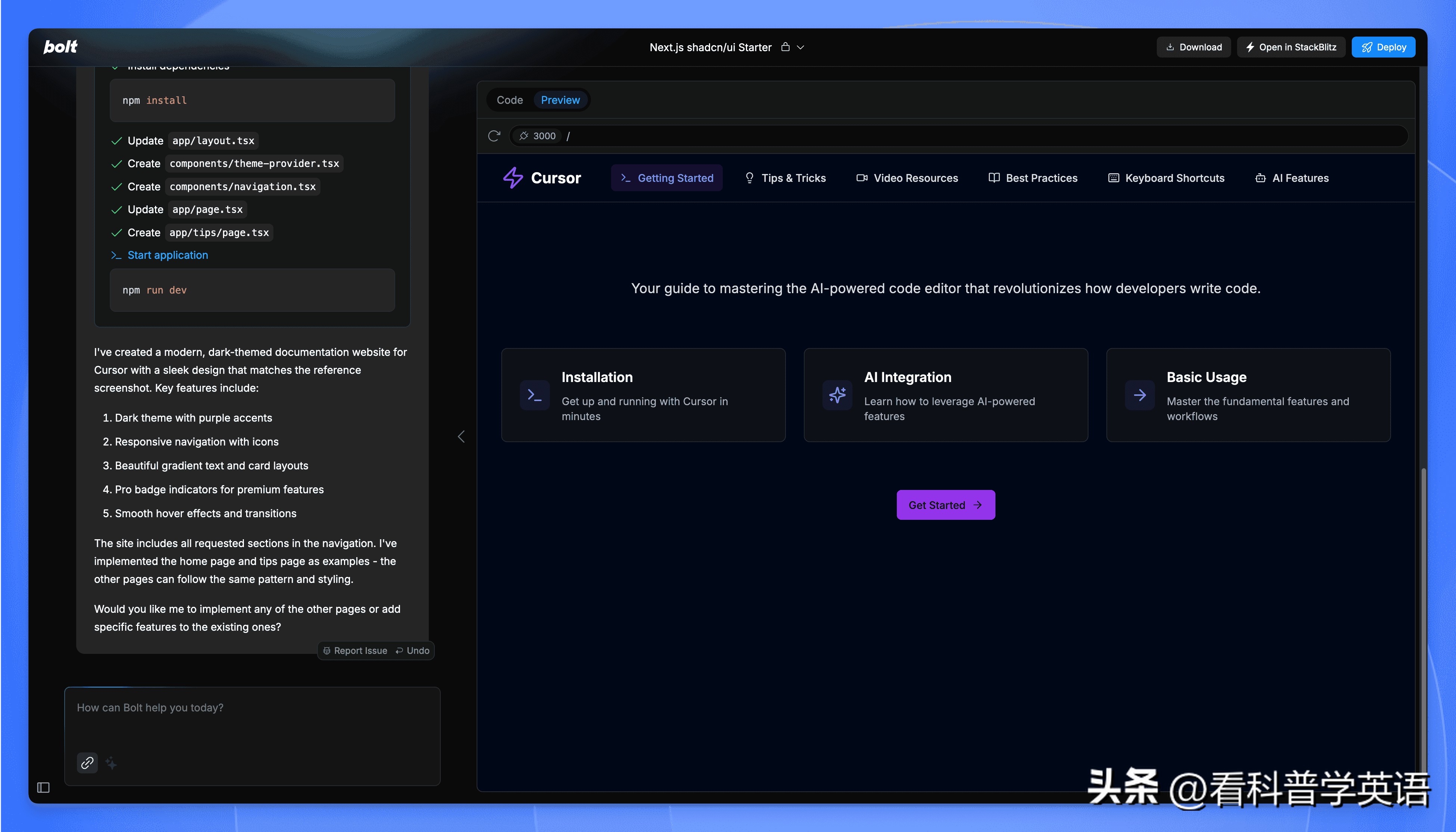Open the project title dropdown chevron
Image resolution: width=1456 pixels, height=832 pixels.
point(800,47)
